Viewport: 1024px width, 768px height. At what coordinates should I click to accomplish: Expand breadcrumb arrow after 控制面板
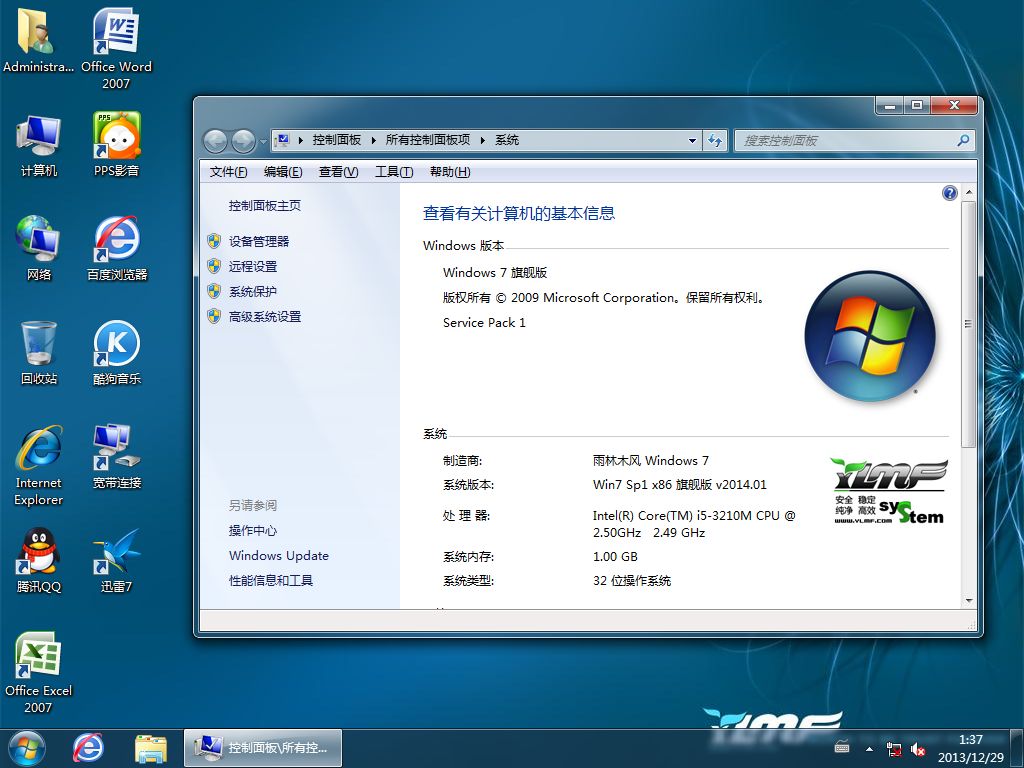[x=374, y=140]
